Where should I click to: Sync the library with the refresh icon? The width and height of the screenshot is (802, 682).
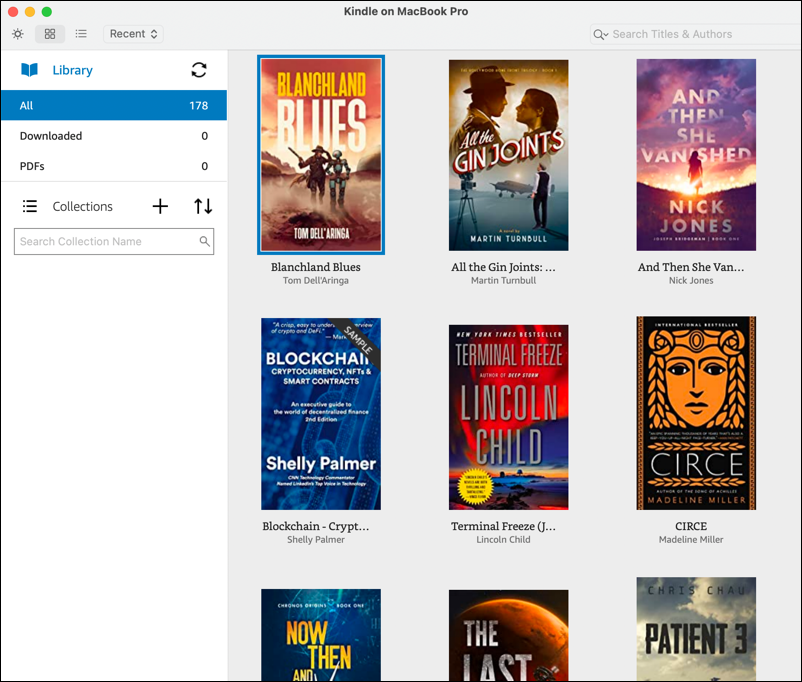[x=199, y=70]
